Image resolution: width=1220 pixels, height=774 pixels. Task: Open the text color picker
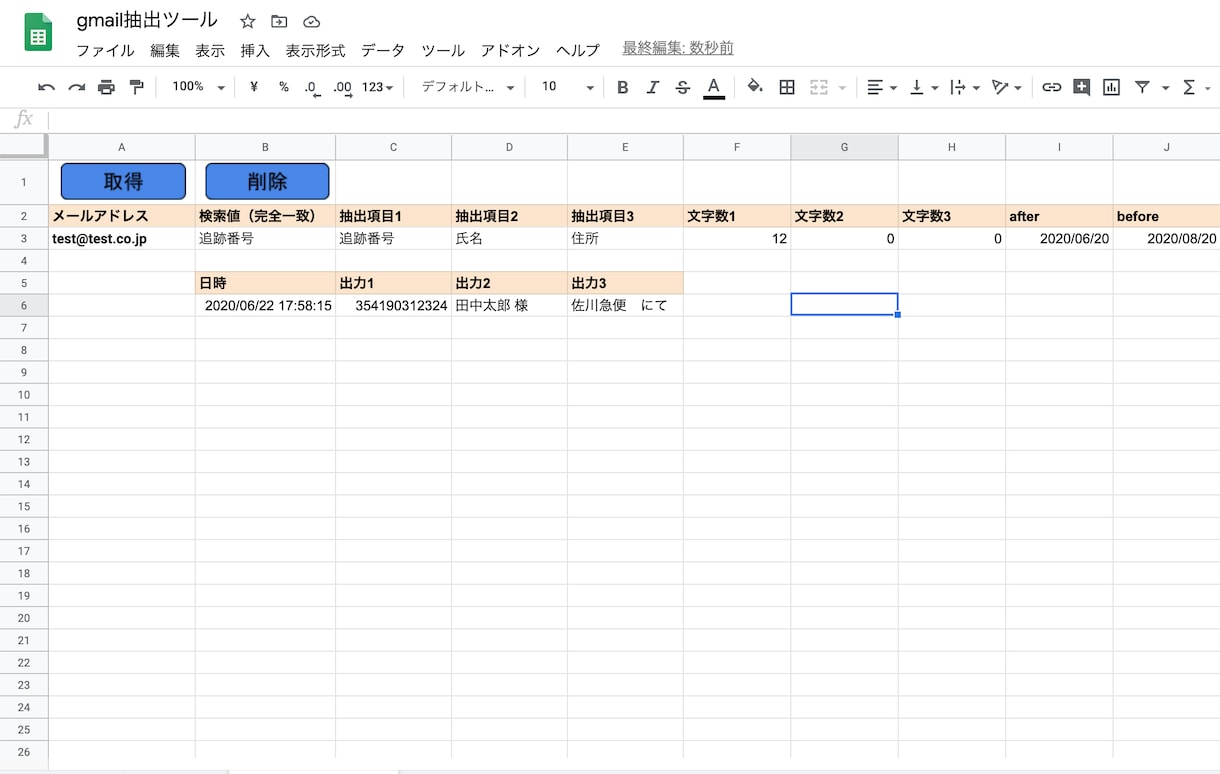pyautogui.click(x=713, y=88)
